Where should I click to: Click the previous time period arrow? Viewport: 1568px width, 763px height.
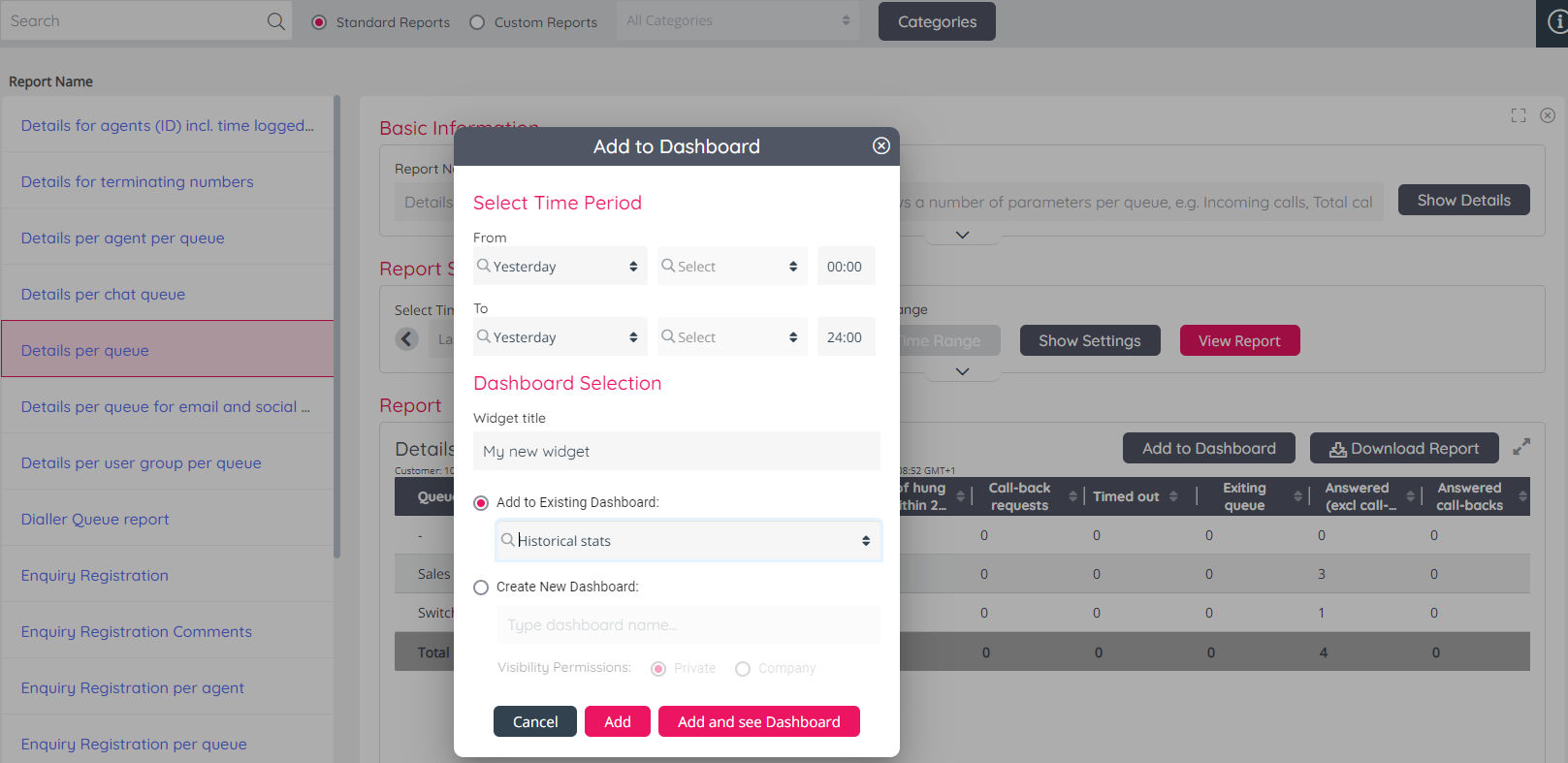coord(407,339)
